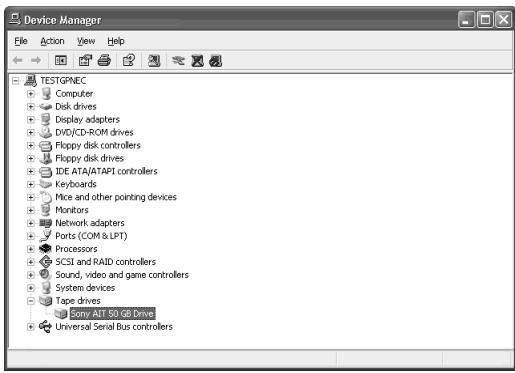Viewport: 515px width, 373px height.
Task: Click the TESTGPNEC computer icon
Action: (x=31, y=80)
